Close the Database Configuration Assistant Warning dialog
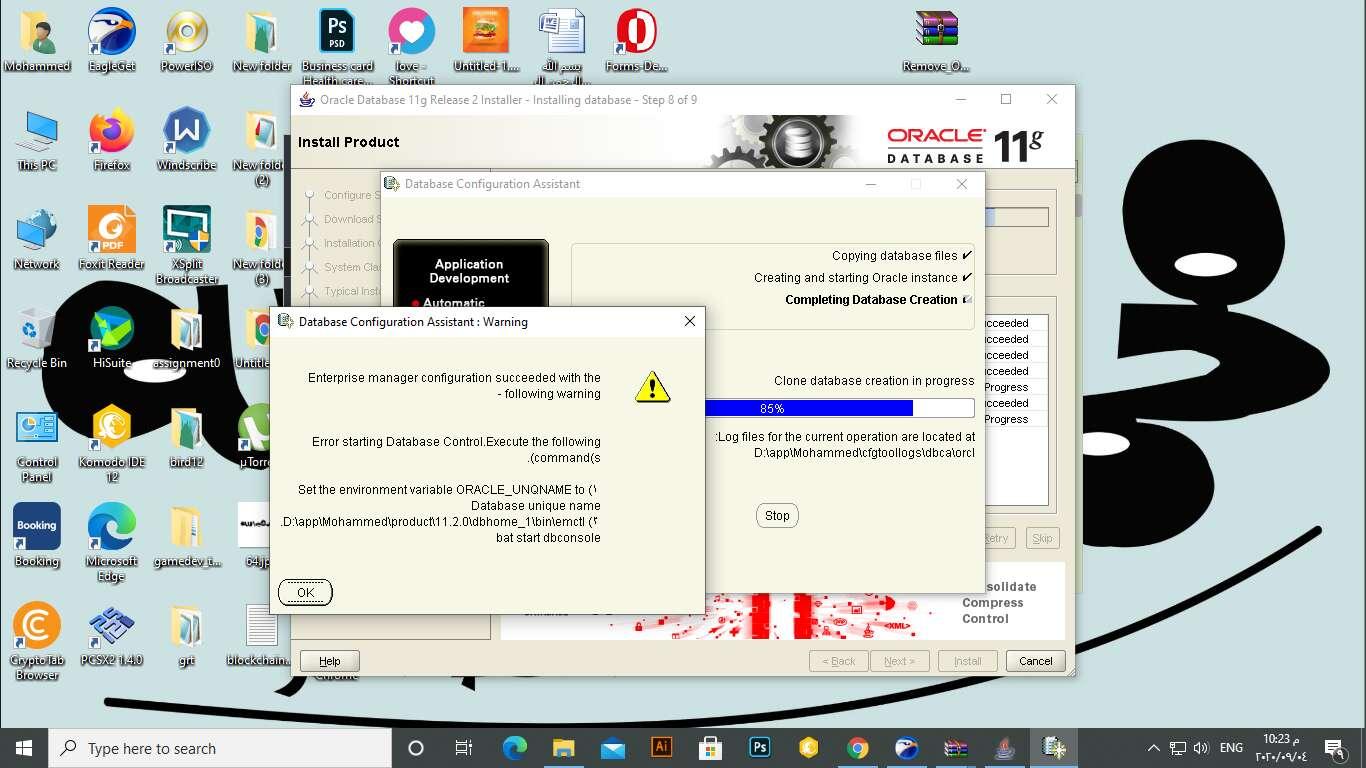Image resolution: width=1366 pixels, height=768 pixels. coord(689,321)
